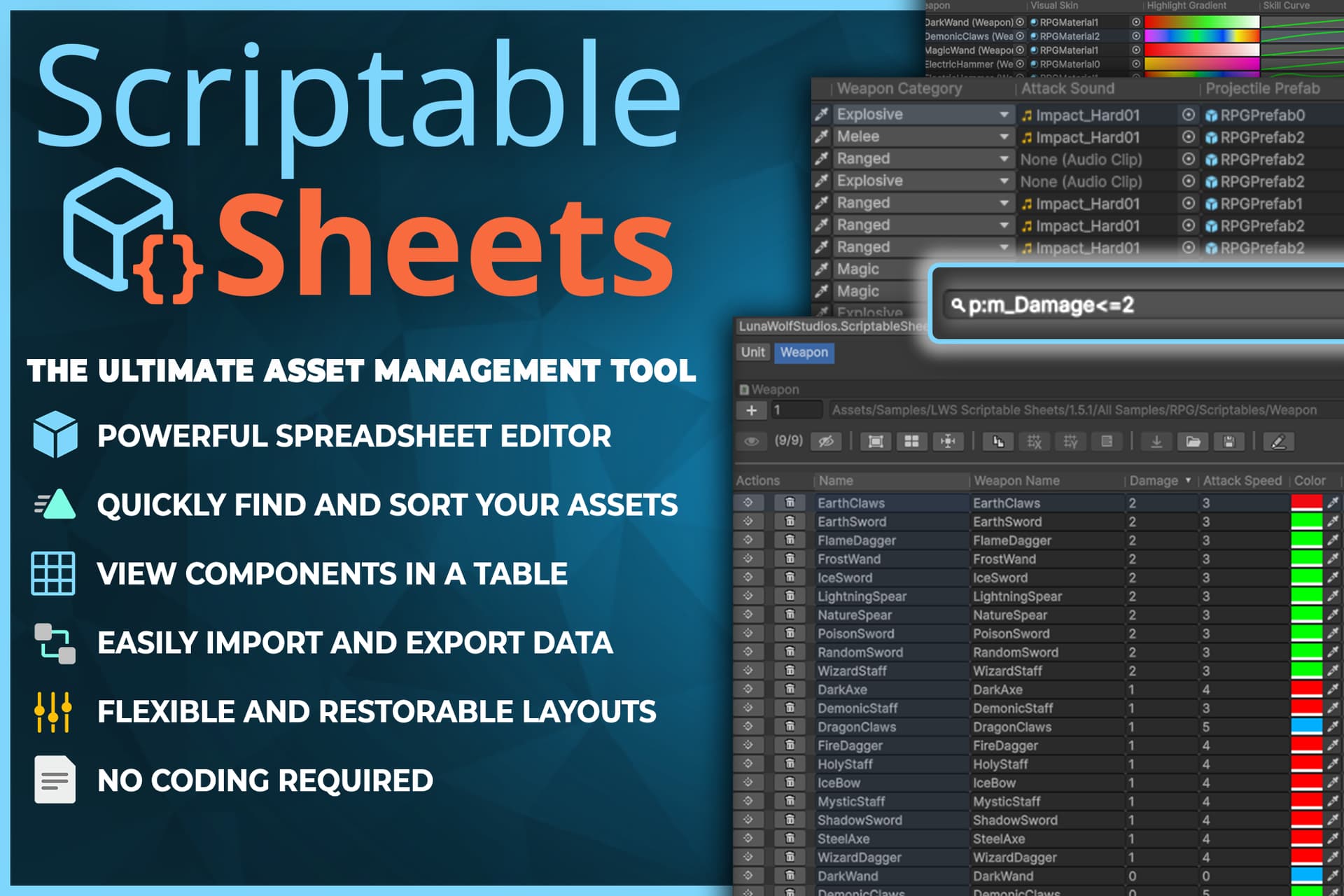Click the import download icon

pyautogui.click(x=1156, y=442)
